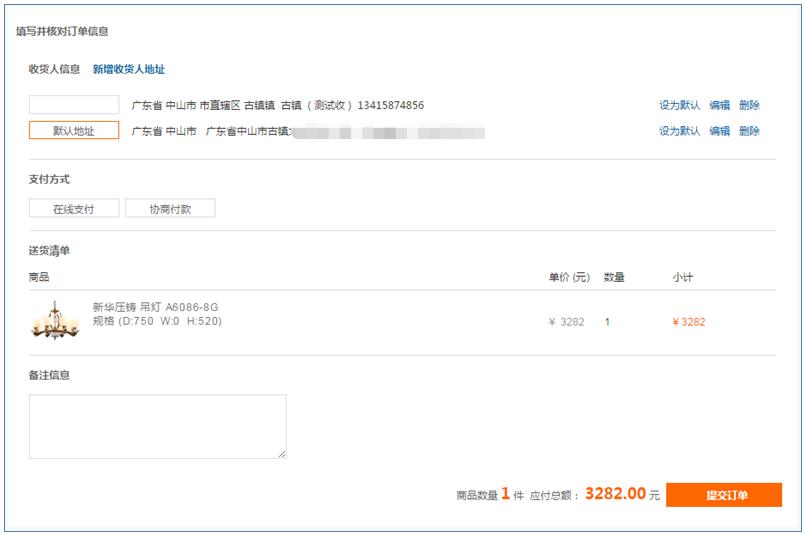Click the first address text with phone 13415874856
The width and height of the screenshot is (804, 535).
pyautogui.click(x=278, y=105)
